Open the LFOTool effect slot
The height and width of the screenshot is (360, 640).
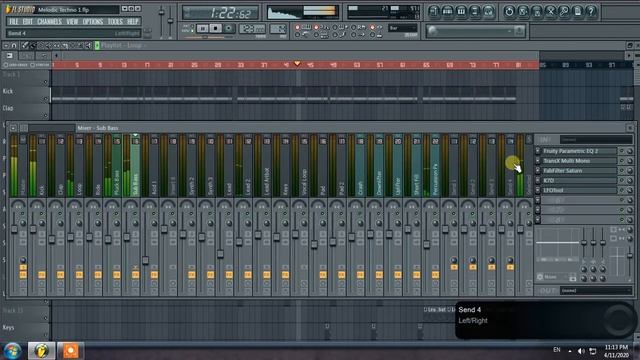coord(579,190)
